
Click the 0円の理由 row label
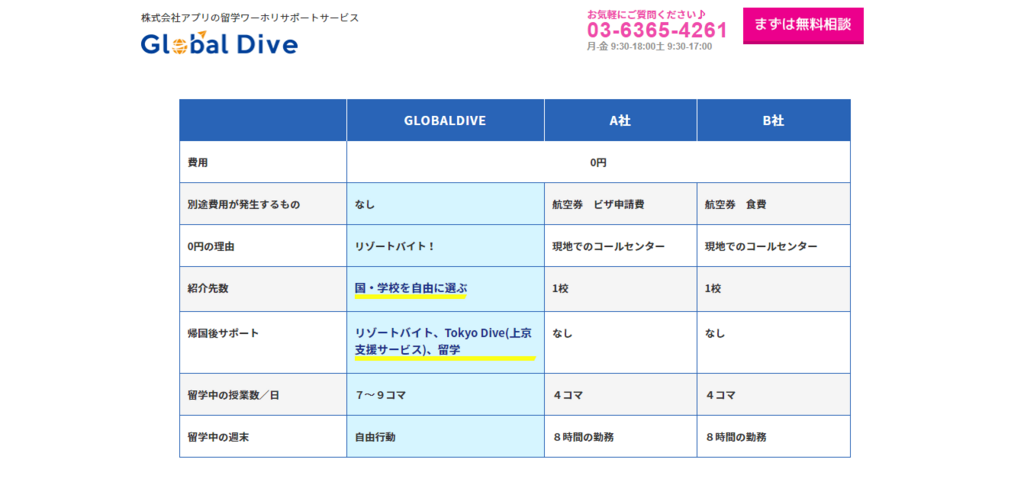211,246
